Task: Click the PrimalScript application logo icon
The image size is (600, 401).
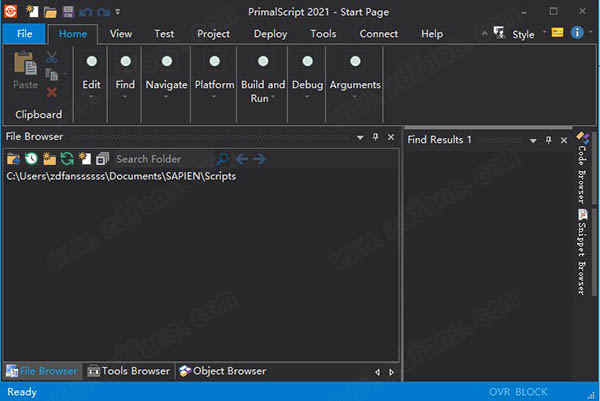Action: click(x=10, y=11)
